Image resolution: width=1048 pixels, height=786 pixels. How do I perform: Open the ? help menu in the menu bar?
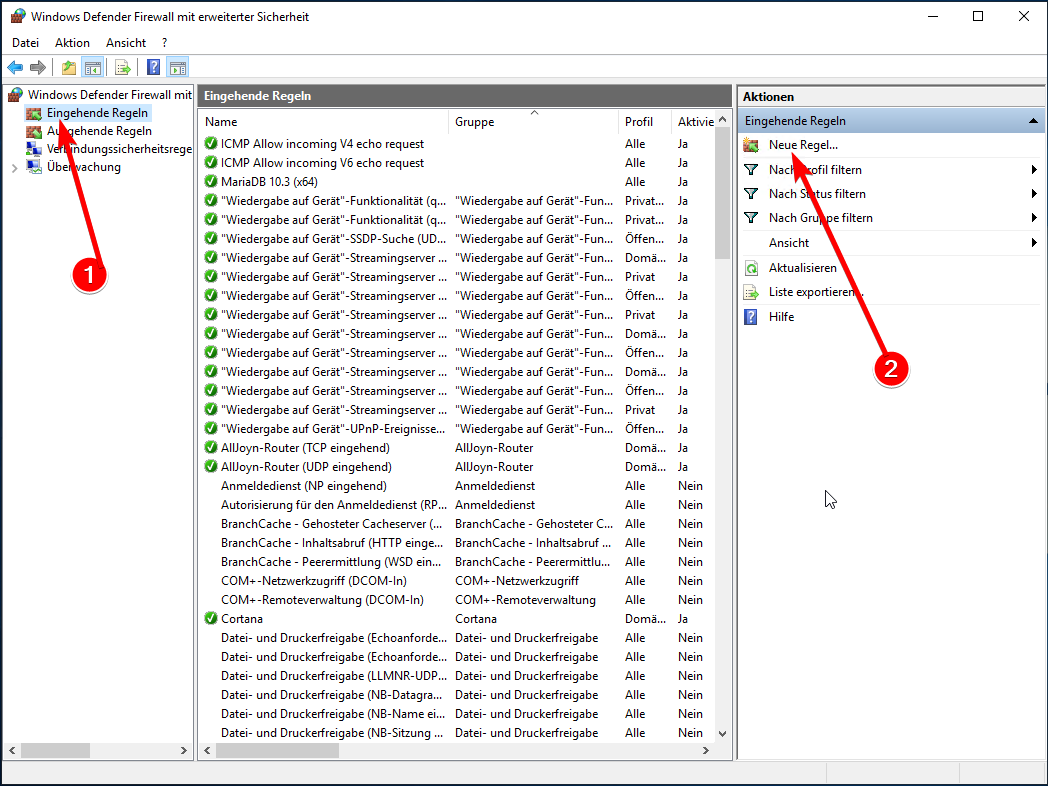point(164,43)
